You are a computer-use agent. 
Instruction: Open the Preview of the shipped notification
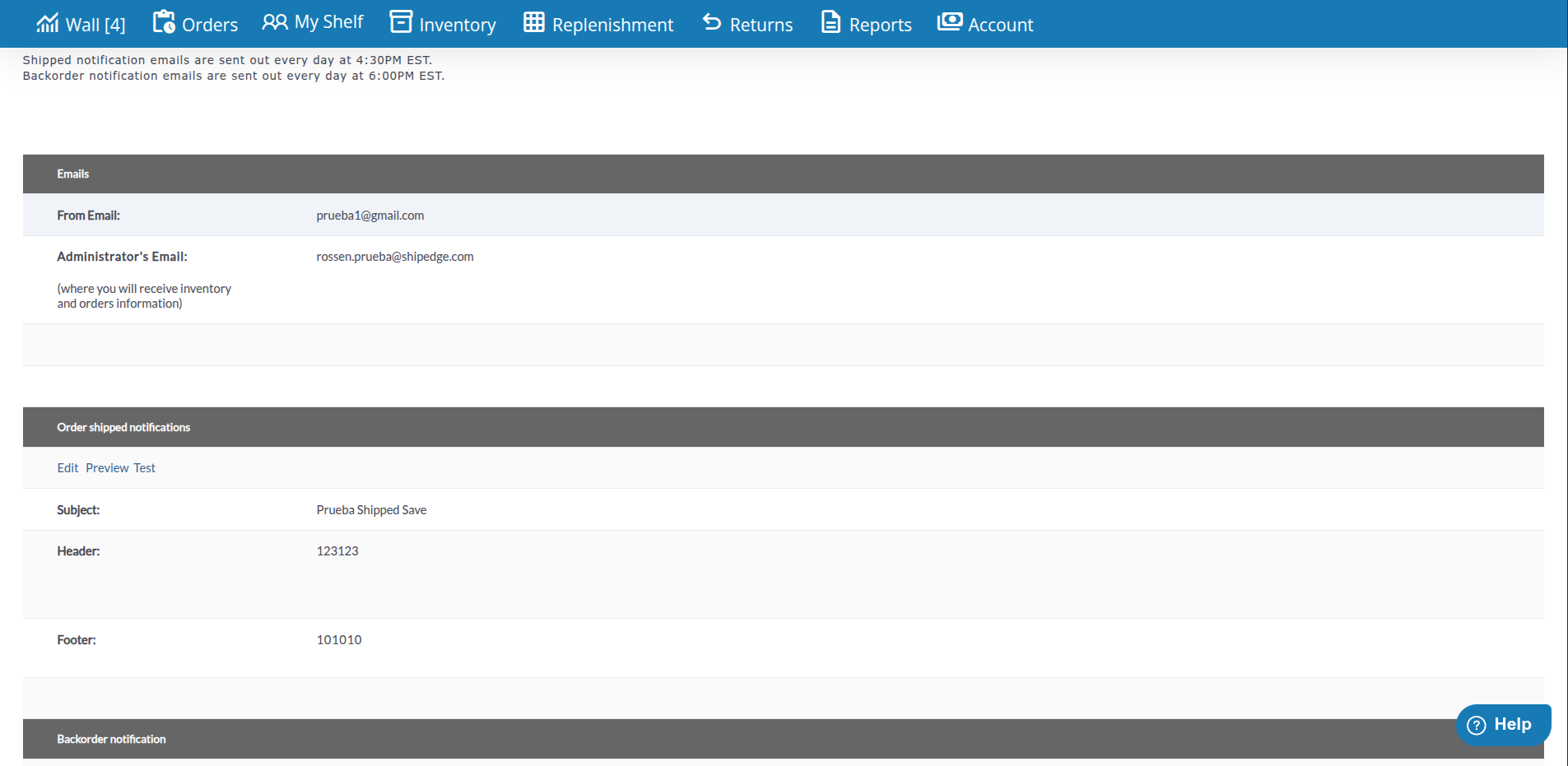(106, 467)
